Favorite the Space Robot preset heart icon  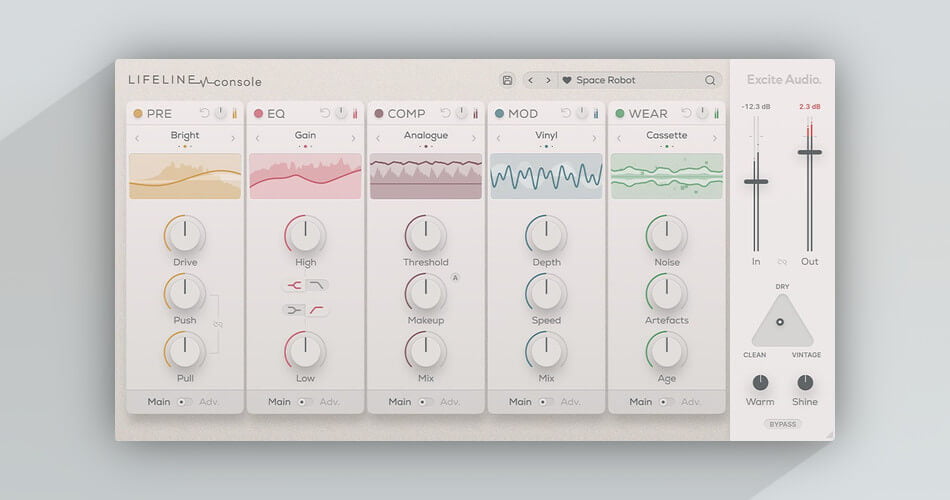pos(567,80)
